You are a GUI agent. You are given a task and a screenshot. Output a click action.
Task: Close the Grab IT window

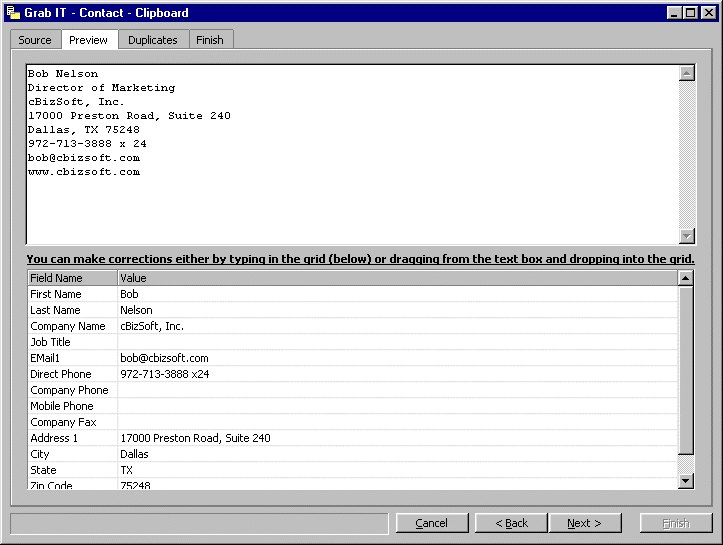[709, 13]
